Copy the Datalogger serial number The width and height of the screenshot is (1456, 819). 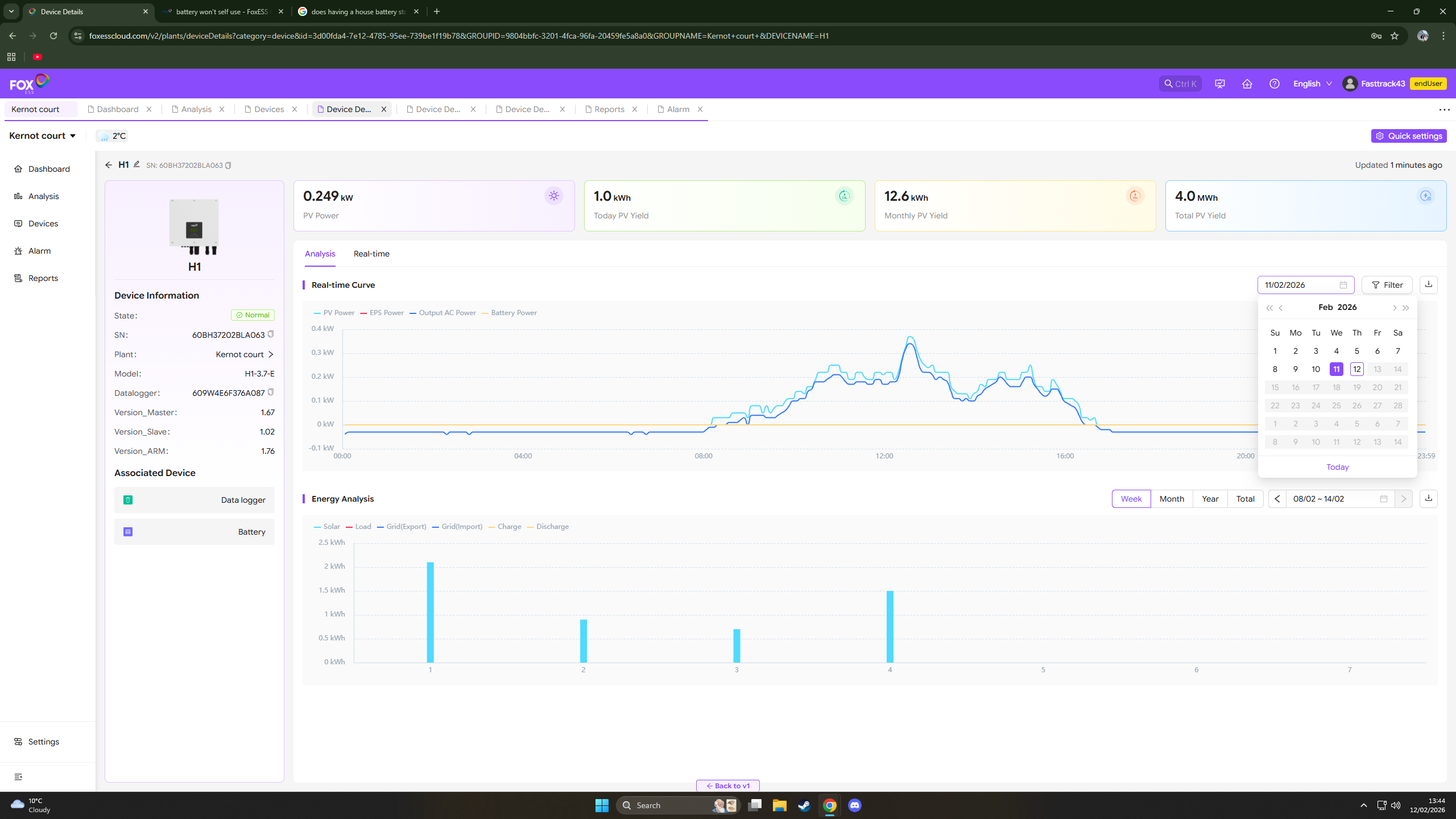pos(271,392)
